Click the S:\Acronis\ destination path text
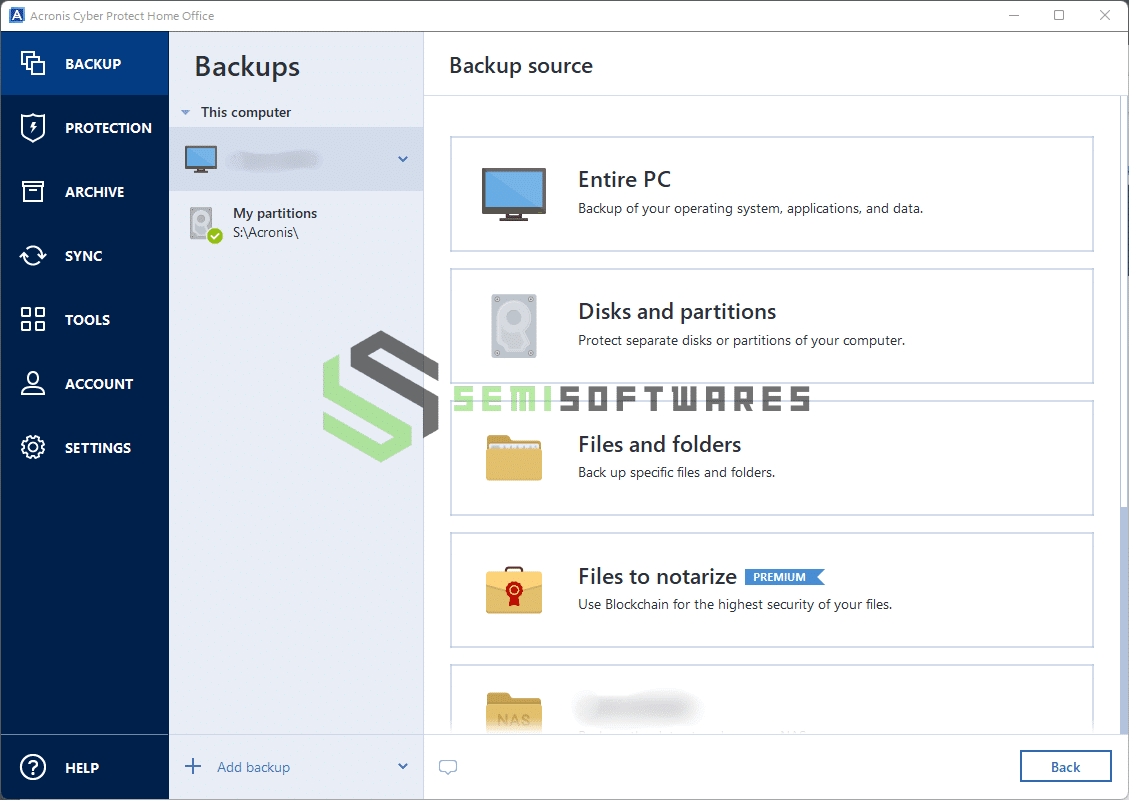 pos(266,233)
